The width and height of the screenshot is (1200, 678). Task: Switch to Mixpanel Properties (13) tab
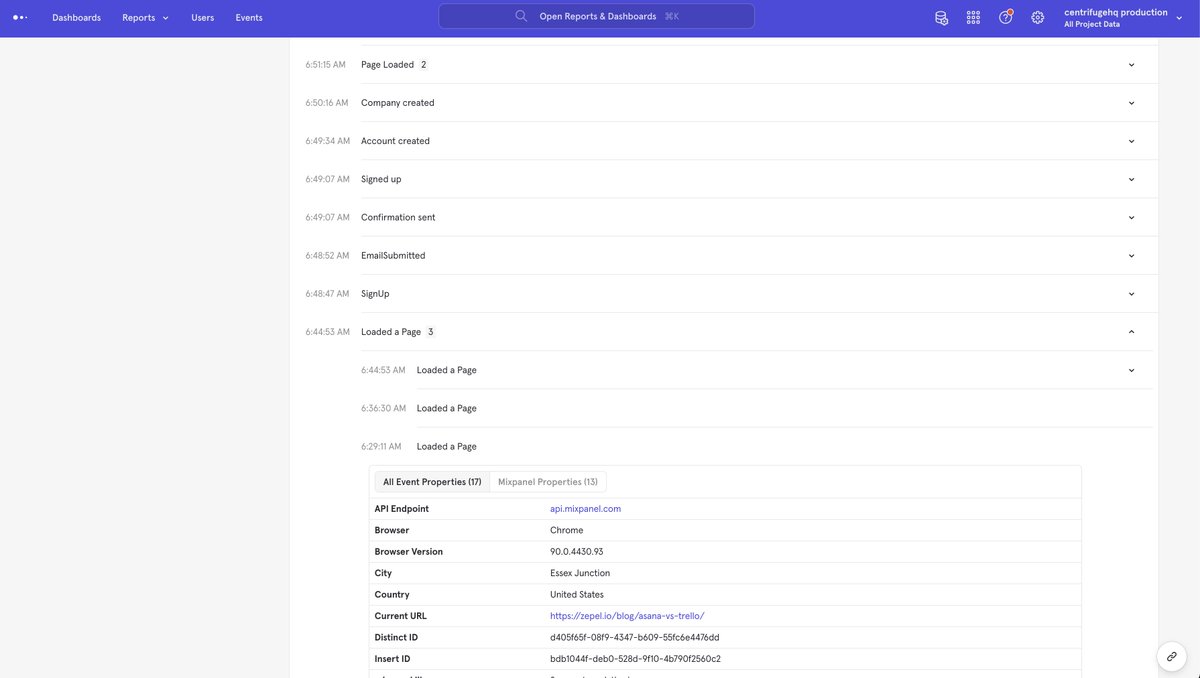[x=548, y=482]
